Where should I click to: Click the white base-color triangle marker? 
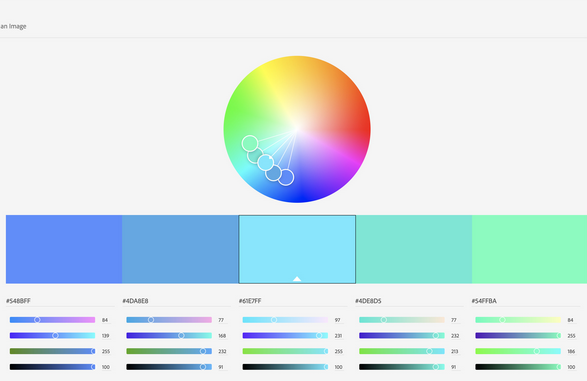click(297, 278)
